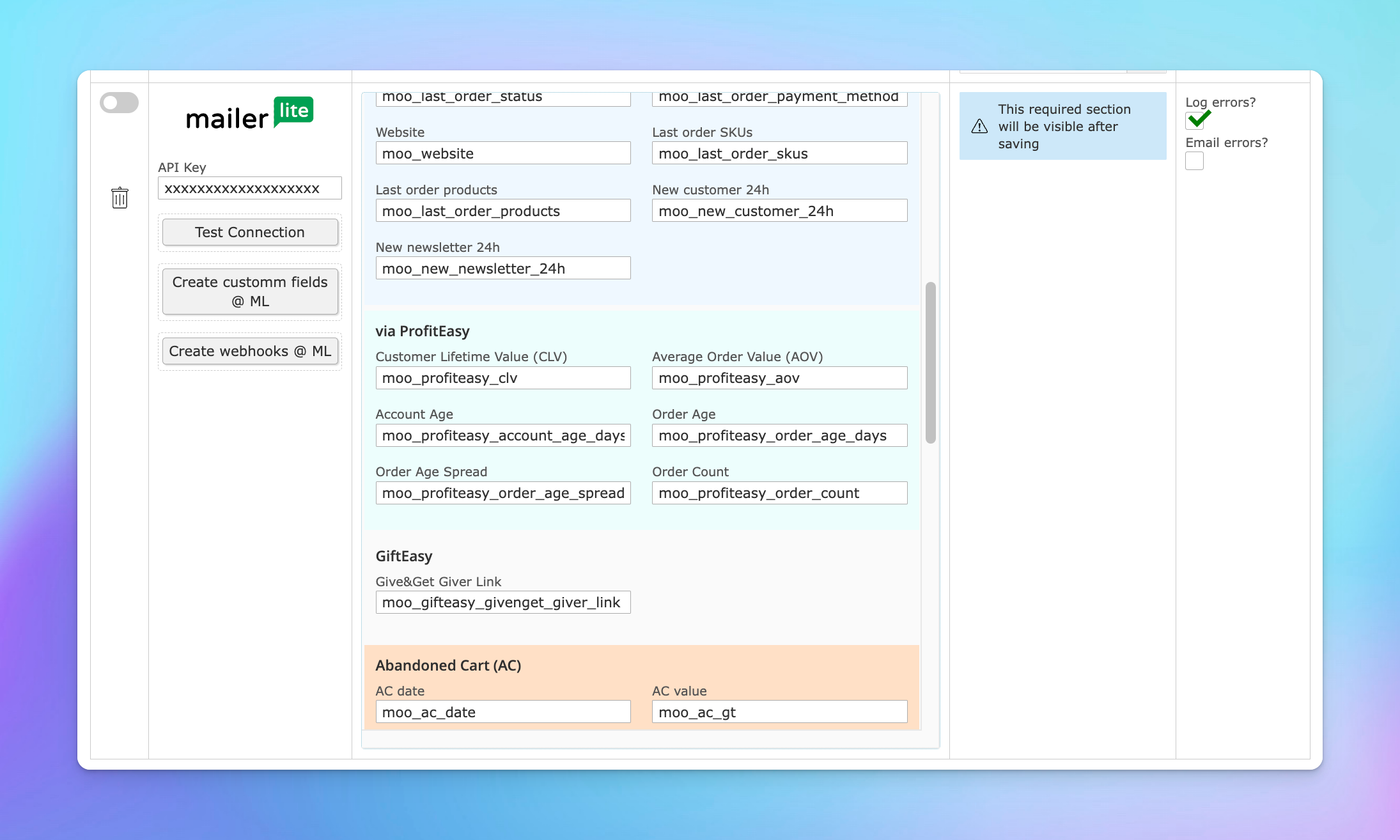Click the moo_ac_date input field
This screenshot has width=1400, height=840.
click(502, 711)
